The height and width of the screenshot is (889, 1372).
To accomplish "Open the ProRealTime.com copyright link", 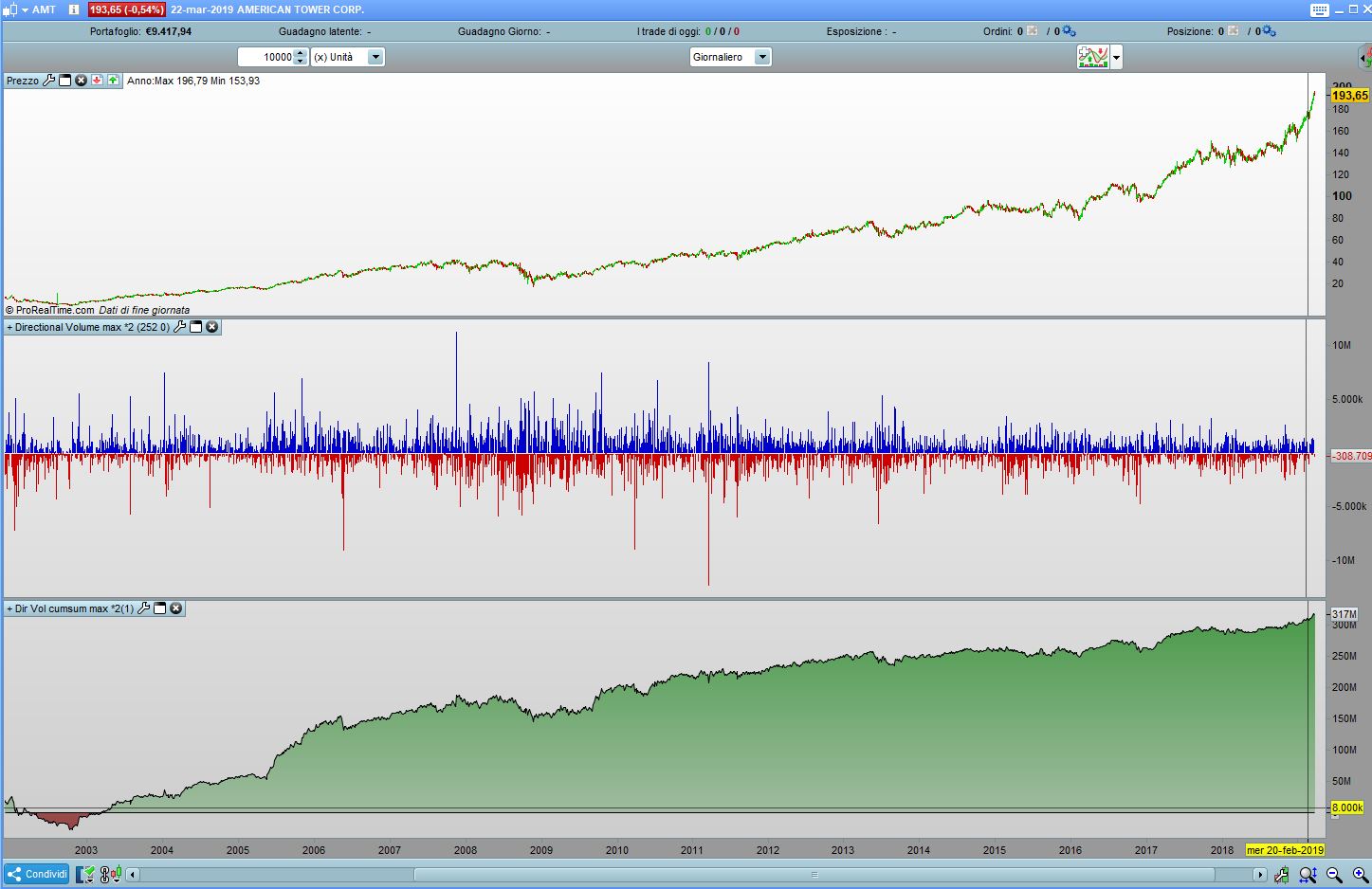I will (x=50, y=310).
